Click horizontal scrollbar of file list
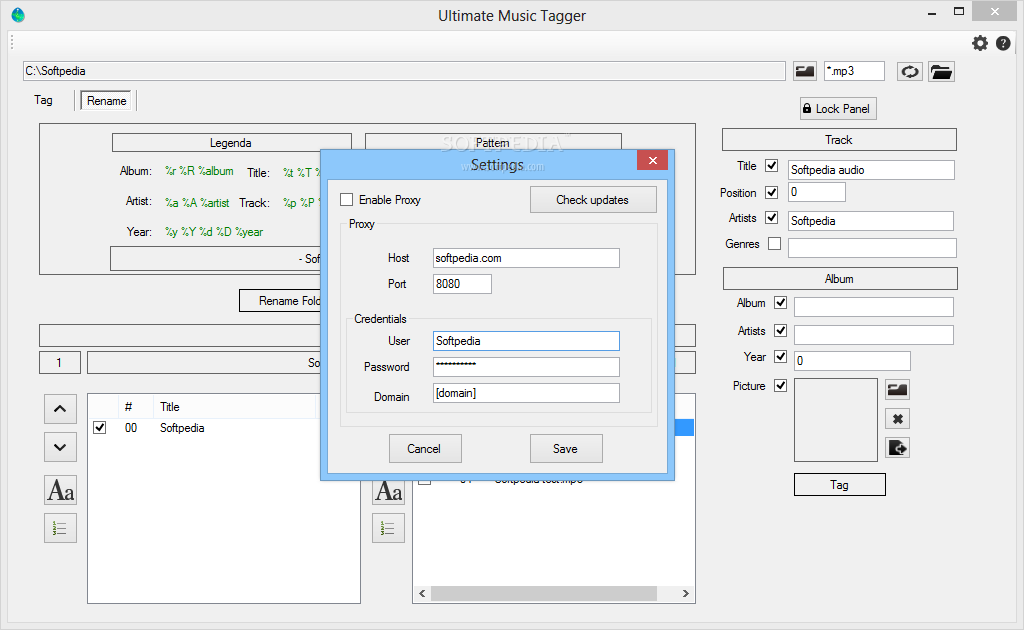Image resolution: width=1024 pixels, height=630 pixels. click(543, 593)
